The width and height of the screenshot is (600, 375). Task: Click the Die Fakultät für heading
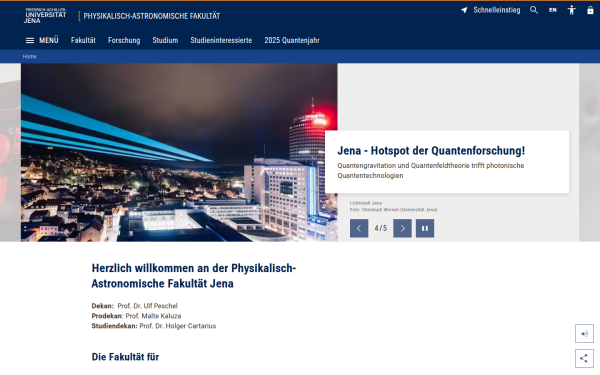point(125,357)
